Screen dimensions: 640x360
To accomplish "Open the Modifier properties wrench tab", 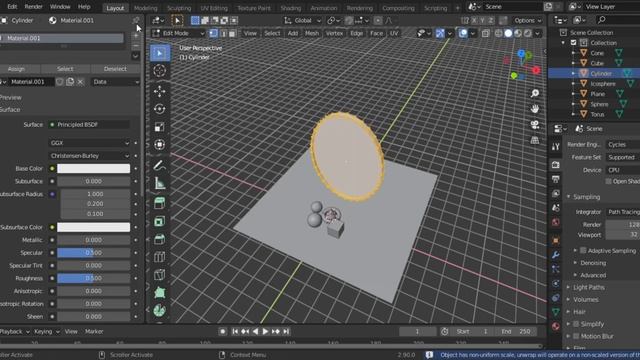I will tap(556, 255).
